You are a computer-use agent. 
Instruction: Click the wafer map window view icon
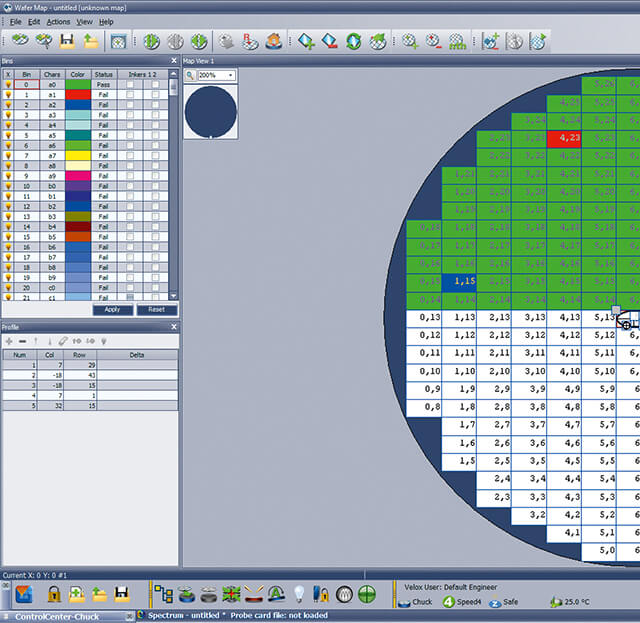click(118, 42)
